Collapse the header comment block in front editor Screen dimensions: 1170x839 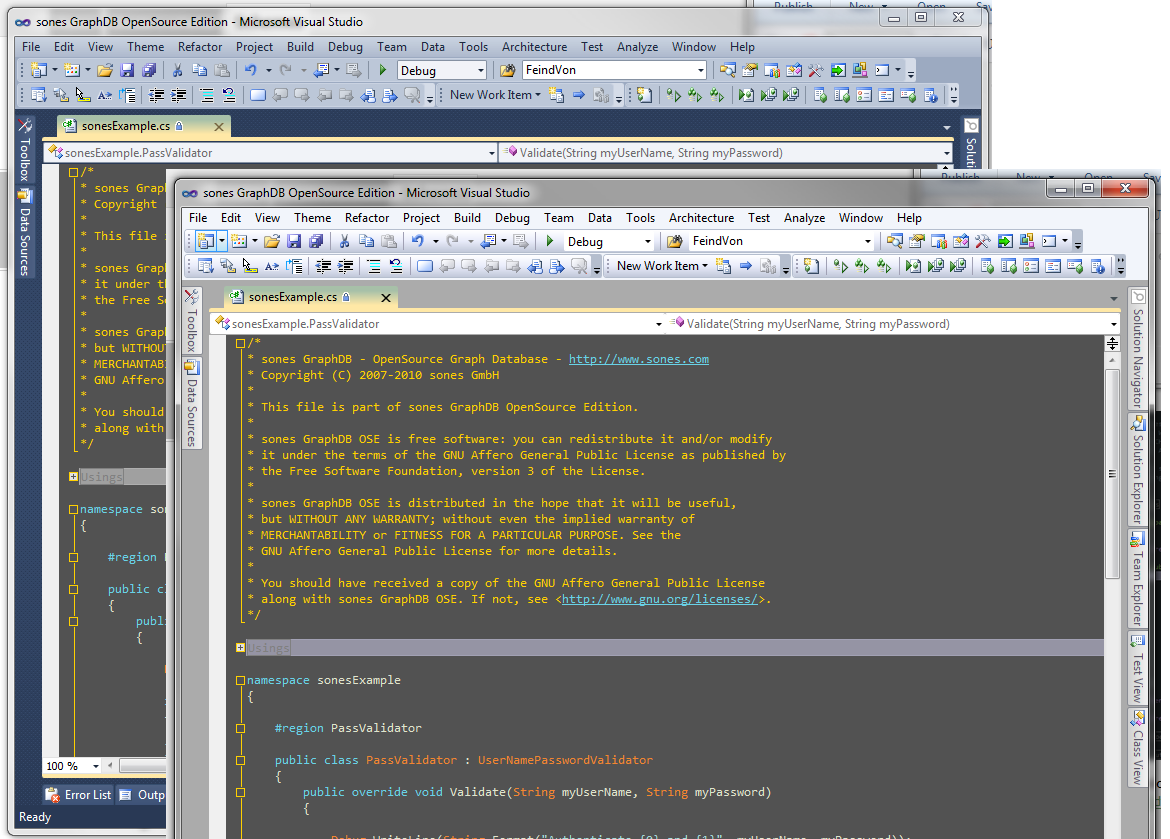coord(240,343)
